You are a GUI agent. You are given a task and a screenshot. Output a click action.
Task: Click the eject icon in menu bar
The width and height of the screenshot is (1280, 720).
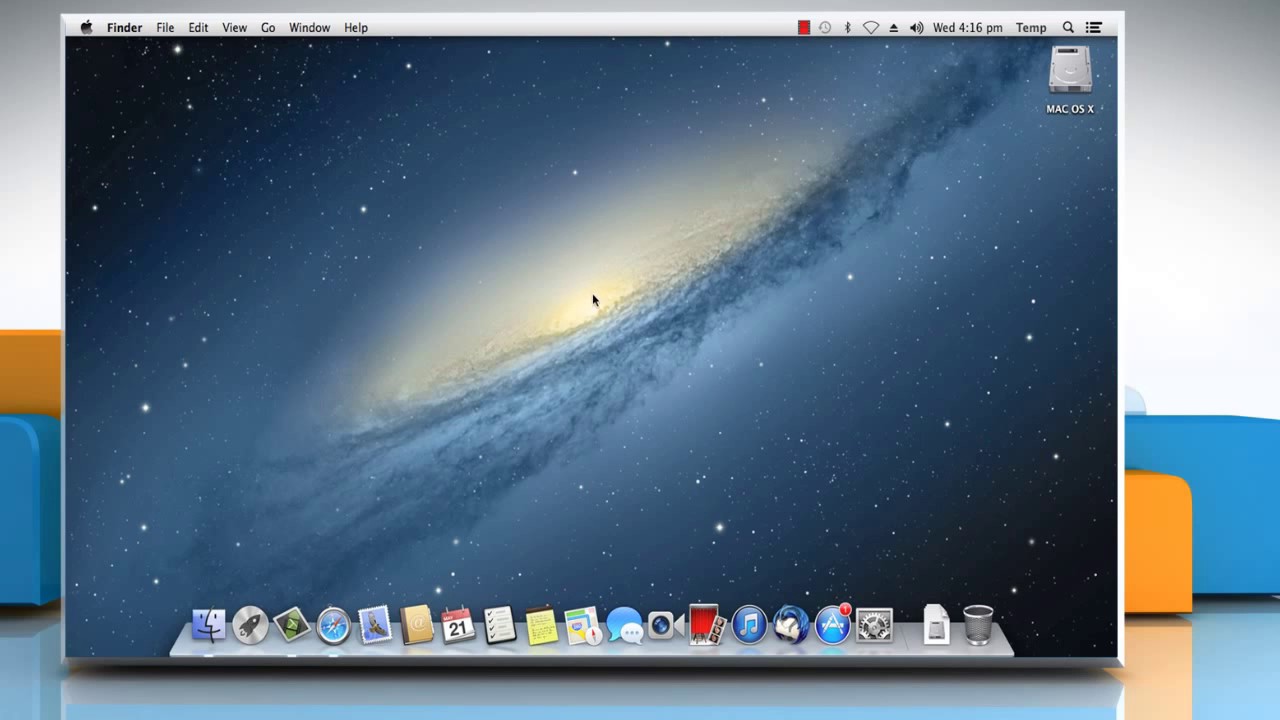point(894,28)
